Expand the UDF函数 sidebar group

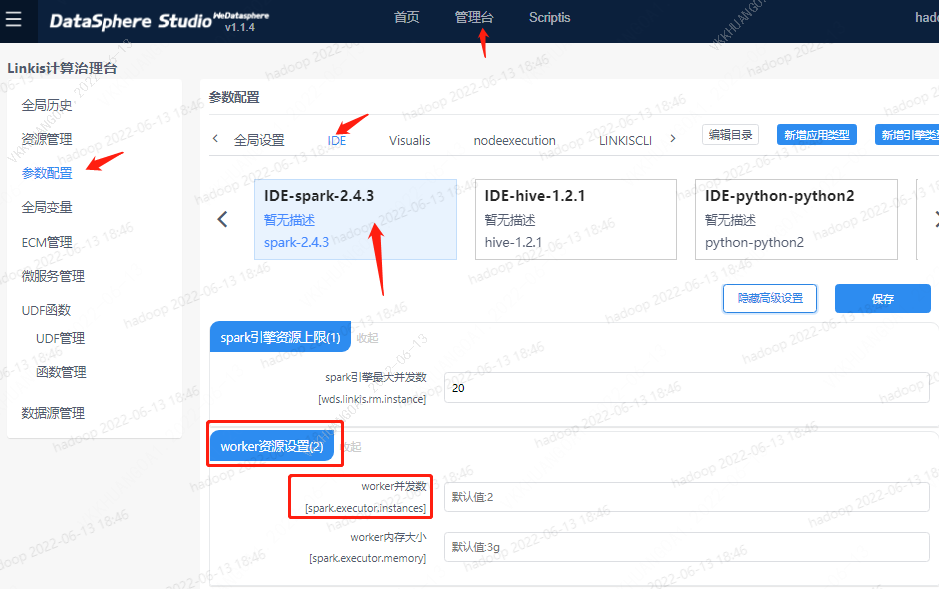(46, 310)
